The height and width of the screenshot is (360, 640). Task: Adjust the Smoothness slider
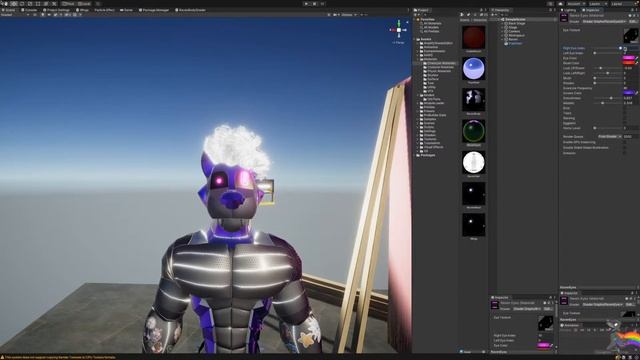pos(608,98)
